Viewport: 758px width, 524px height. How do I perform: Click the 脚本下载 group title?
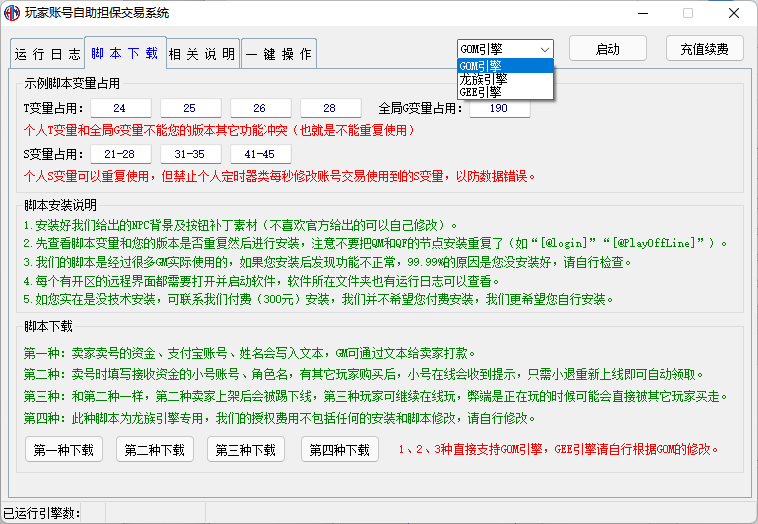(48, 327)
